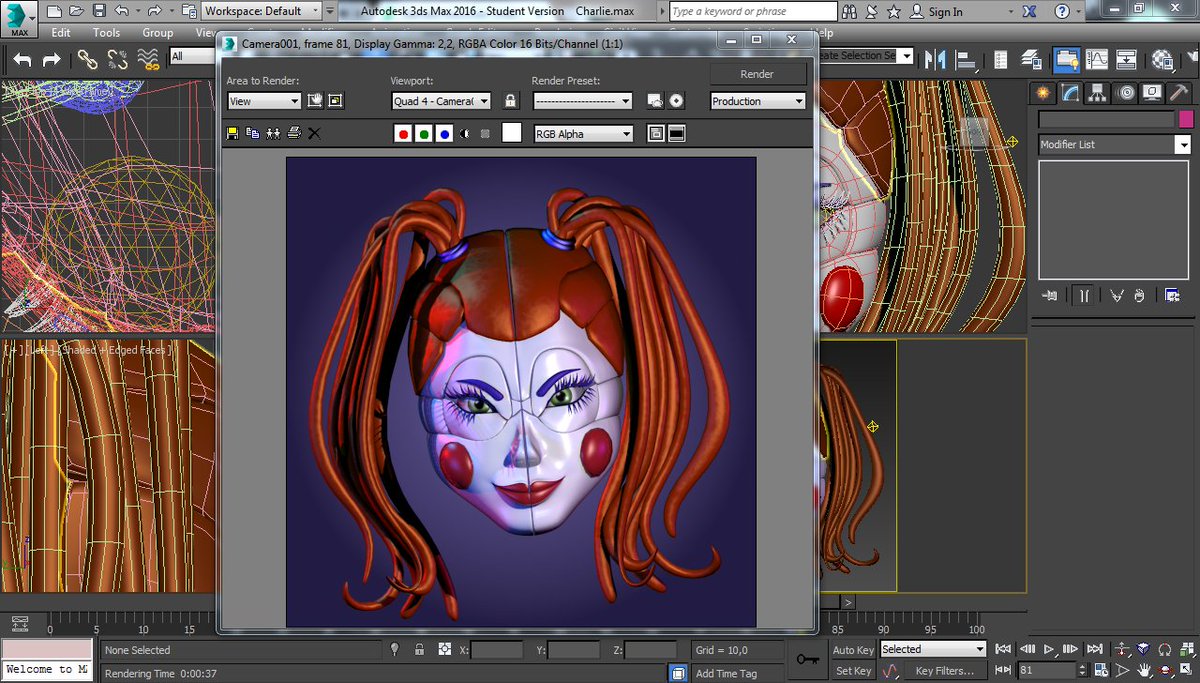1200x683 pixels.
Task: Toggle the Red channel button
Action: click(403, 133)
